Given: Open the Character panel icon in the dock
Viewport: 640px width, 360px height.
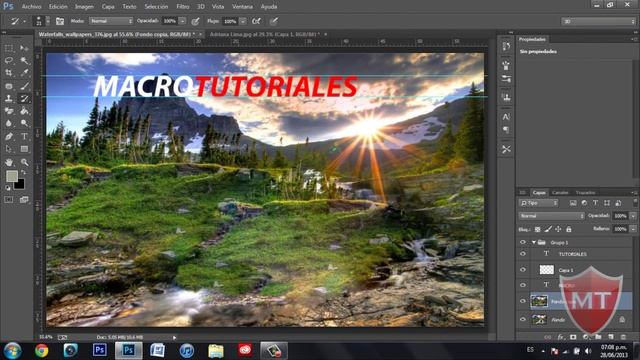Looking at the screenshot, I should pyautogui.click(x=506, y=117).
